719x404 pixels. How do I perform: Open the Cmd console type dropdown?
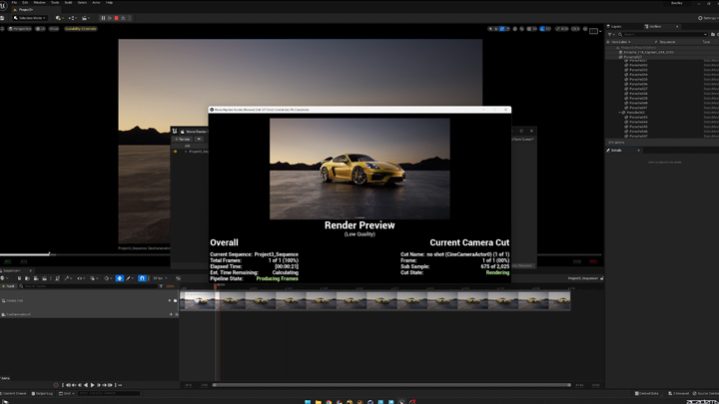tap(67, 393)
